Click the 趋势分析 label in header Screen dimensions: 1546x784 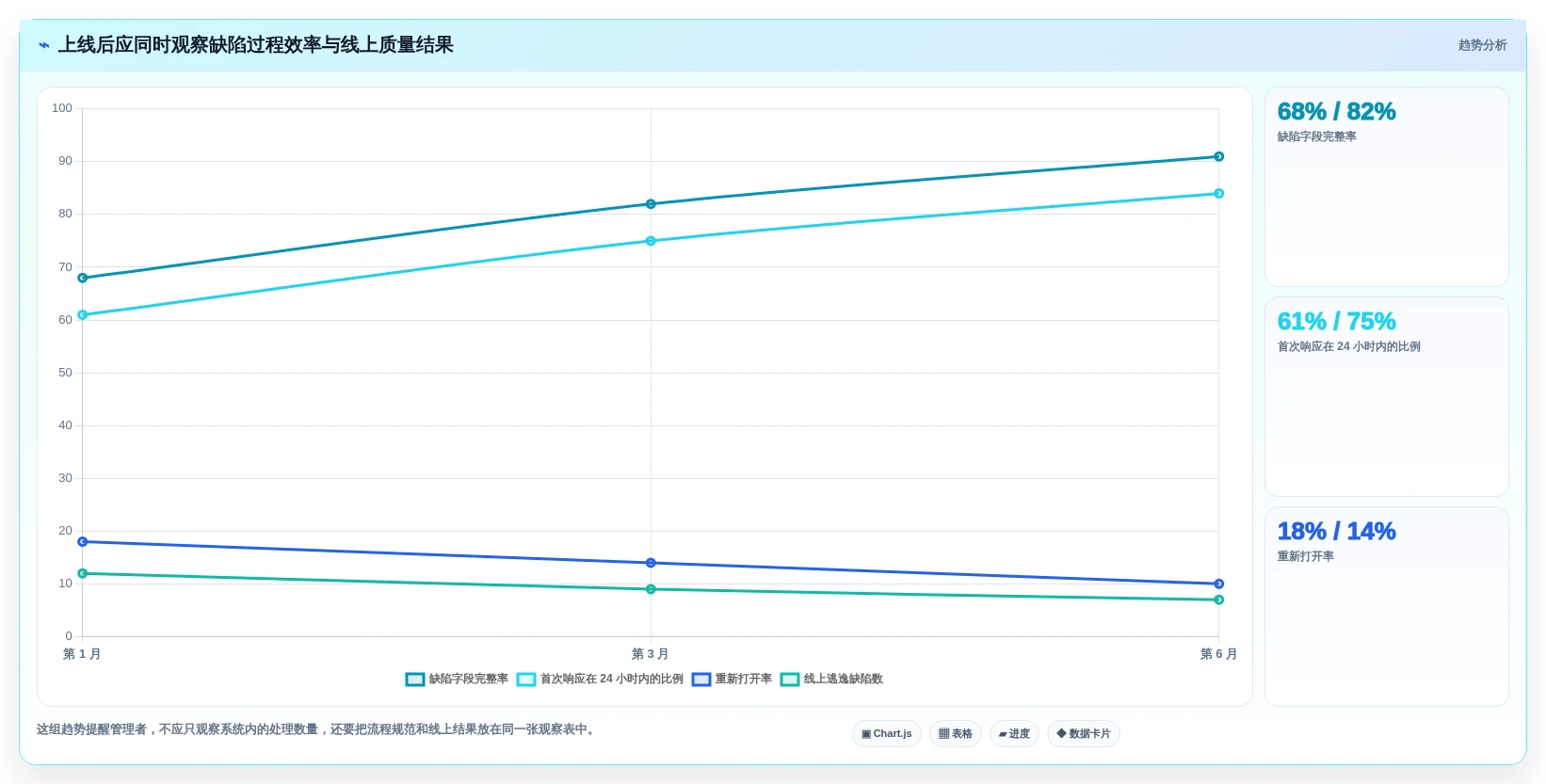[x=1482, y=45]
